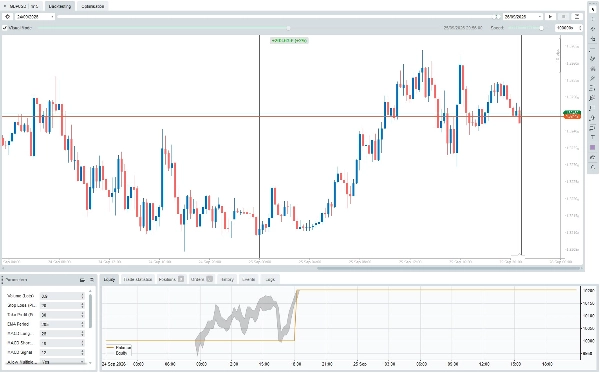Open the Events tab

tap(248, 279)
